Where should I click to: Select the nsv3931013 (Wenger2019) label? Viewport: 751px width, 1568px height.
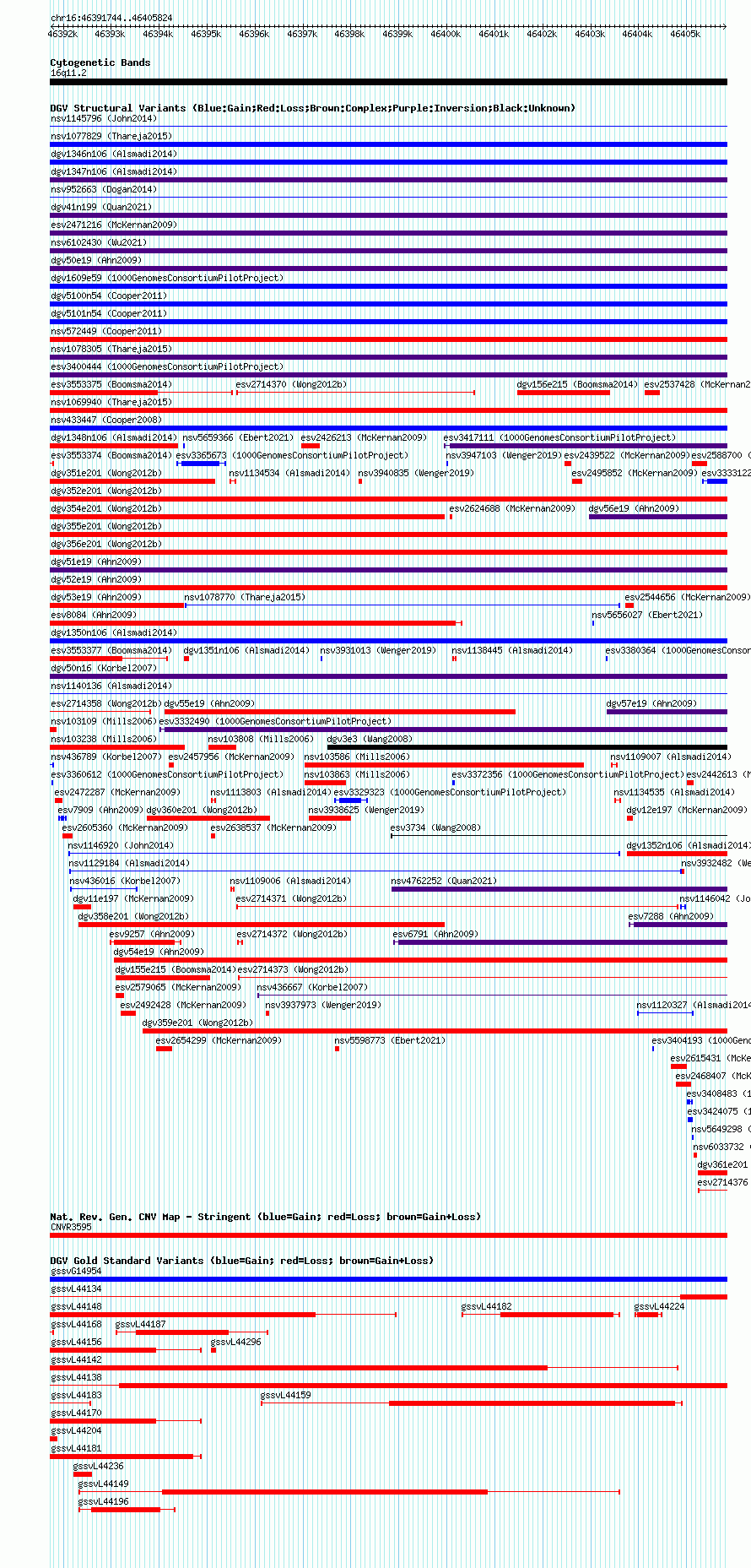(378, 650)
